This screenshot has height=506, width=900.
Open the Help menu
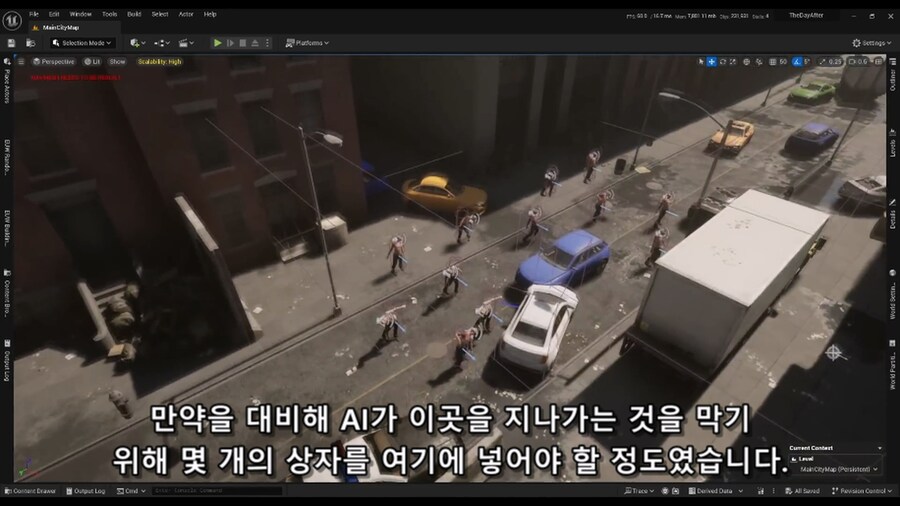(210, 14)
